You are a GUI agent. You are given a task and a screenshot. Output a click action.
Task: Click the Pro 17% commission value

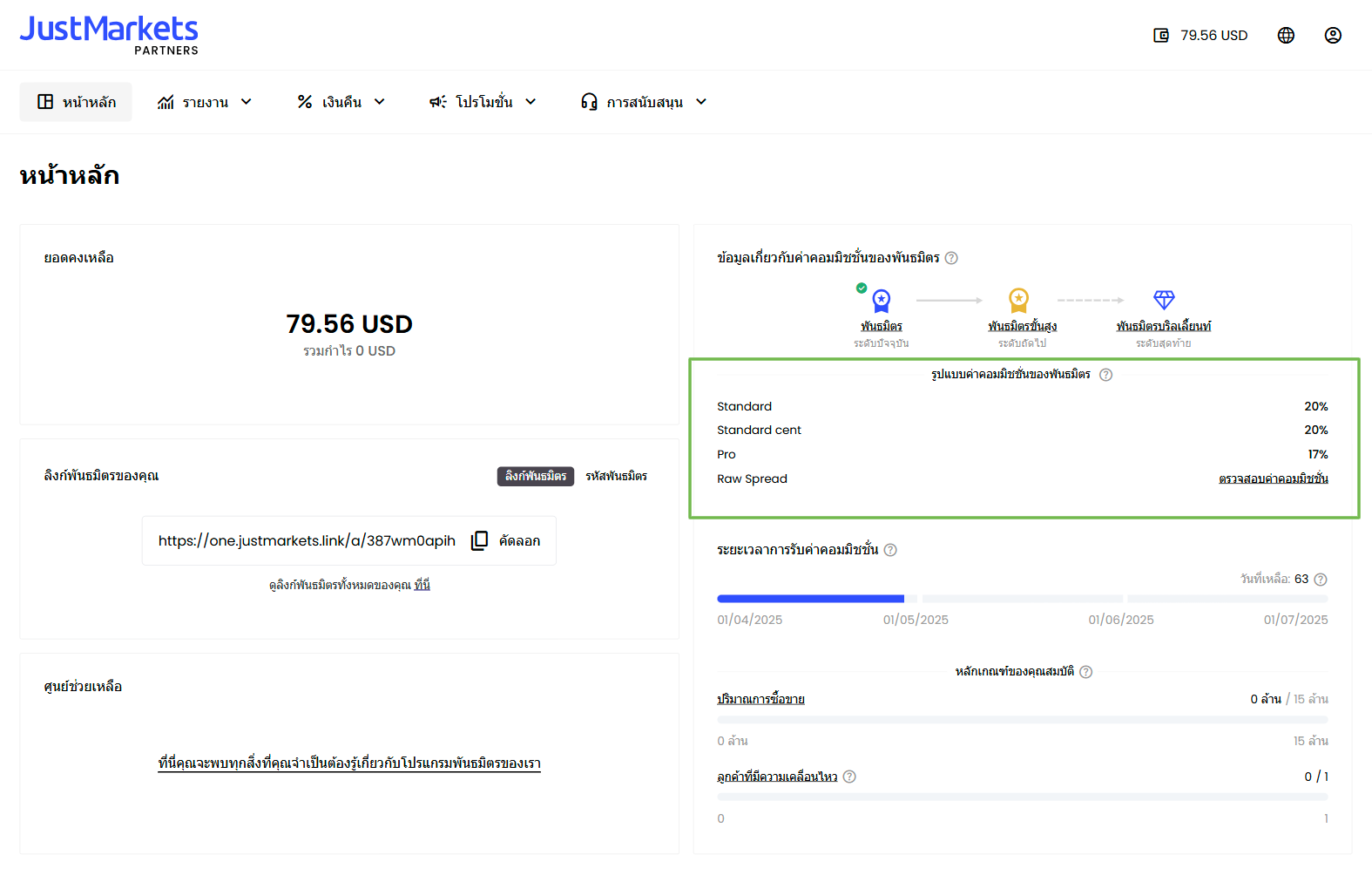click(1318, 454)
